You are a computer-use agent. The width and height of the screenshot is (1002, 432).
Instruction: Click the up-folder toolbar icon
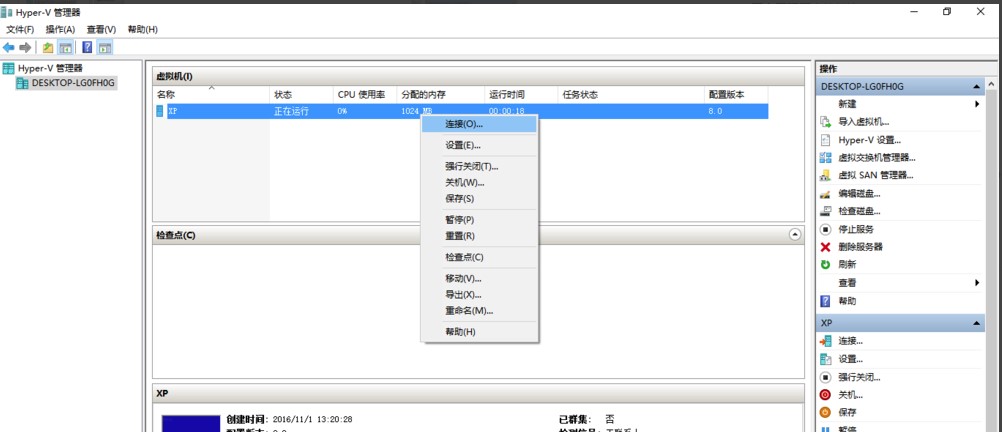48,48
